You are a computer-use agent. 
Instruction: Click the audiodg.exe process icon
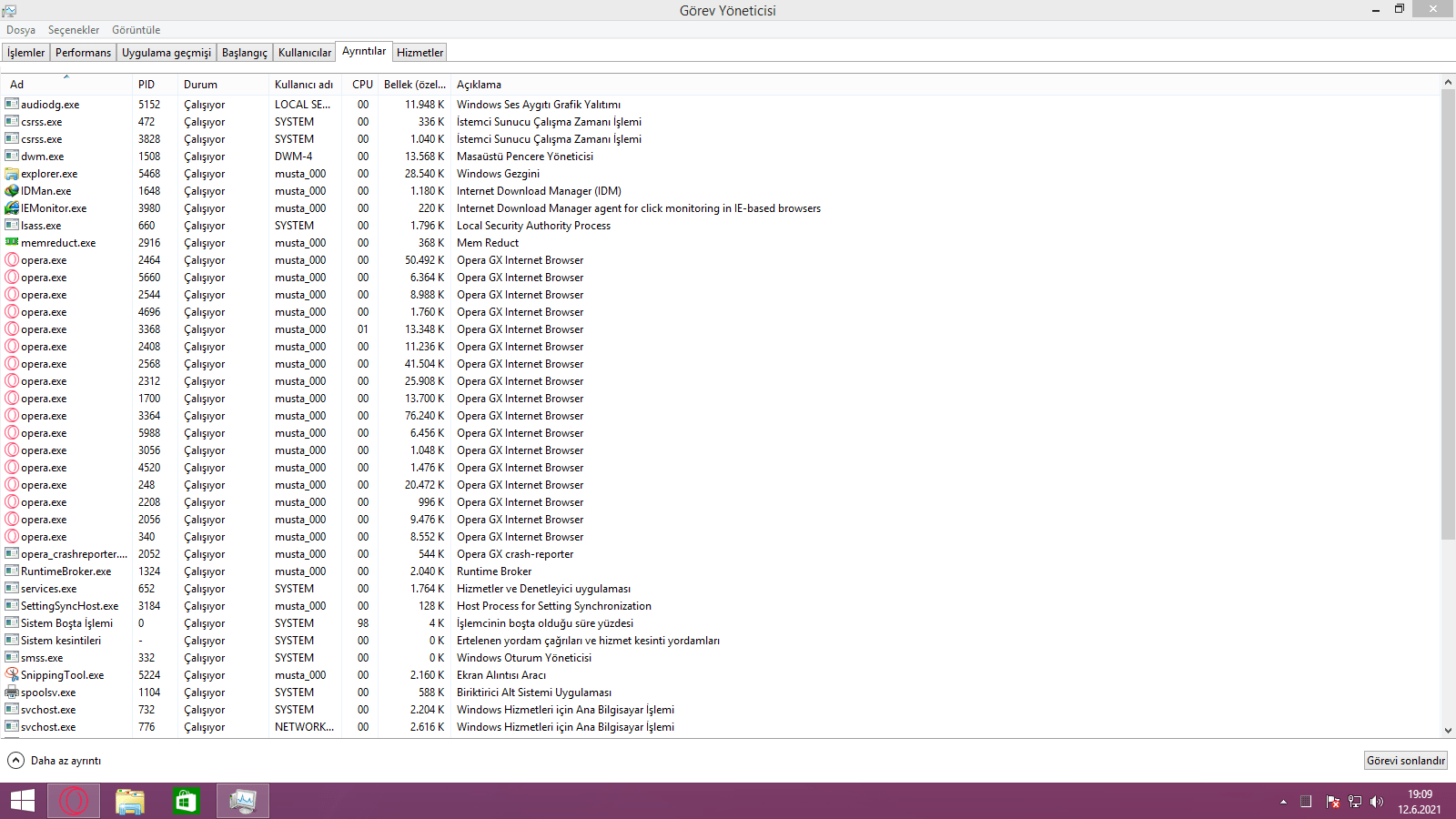pos(12,104)
